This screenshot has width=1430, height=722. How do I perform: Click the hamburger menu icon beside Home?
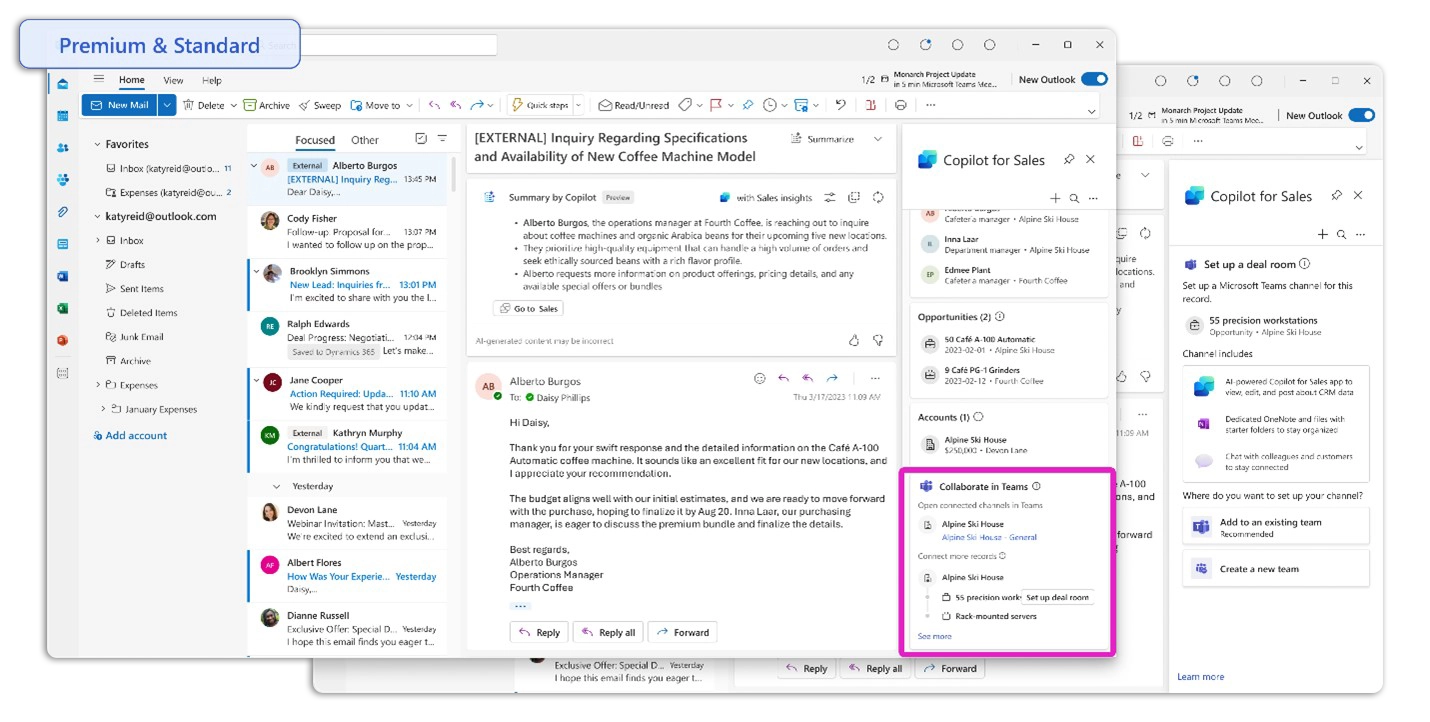point(99,80)
